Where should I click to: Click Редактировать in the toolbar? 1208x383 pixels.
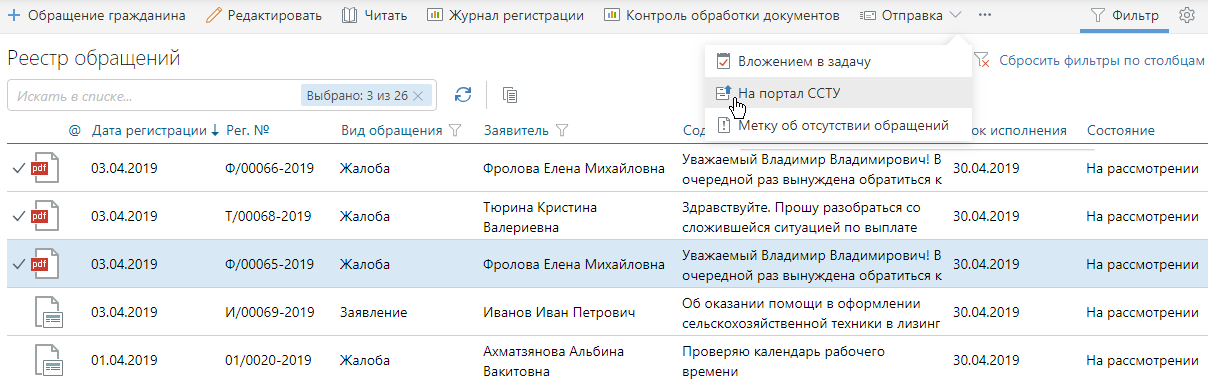click(x=264, y=16)
